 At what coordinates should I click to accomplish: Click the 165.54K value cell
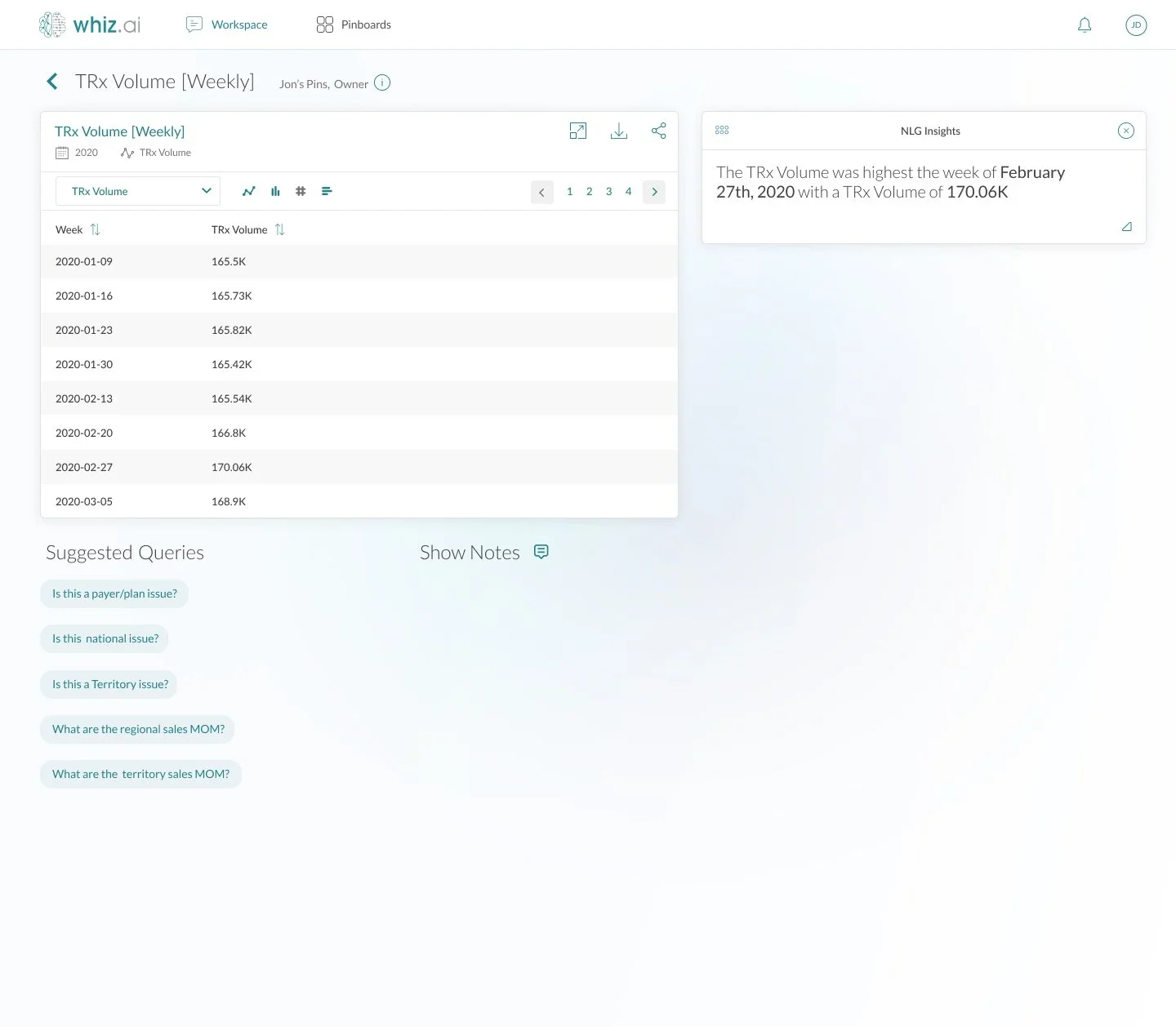(232, 398)
